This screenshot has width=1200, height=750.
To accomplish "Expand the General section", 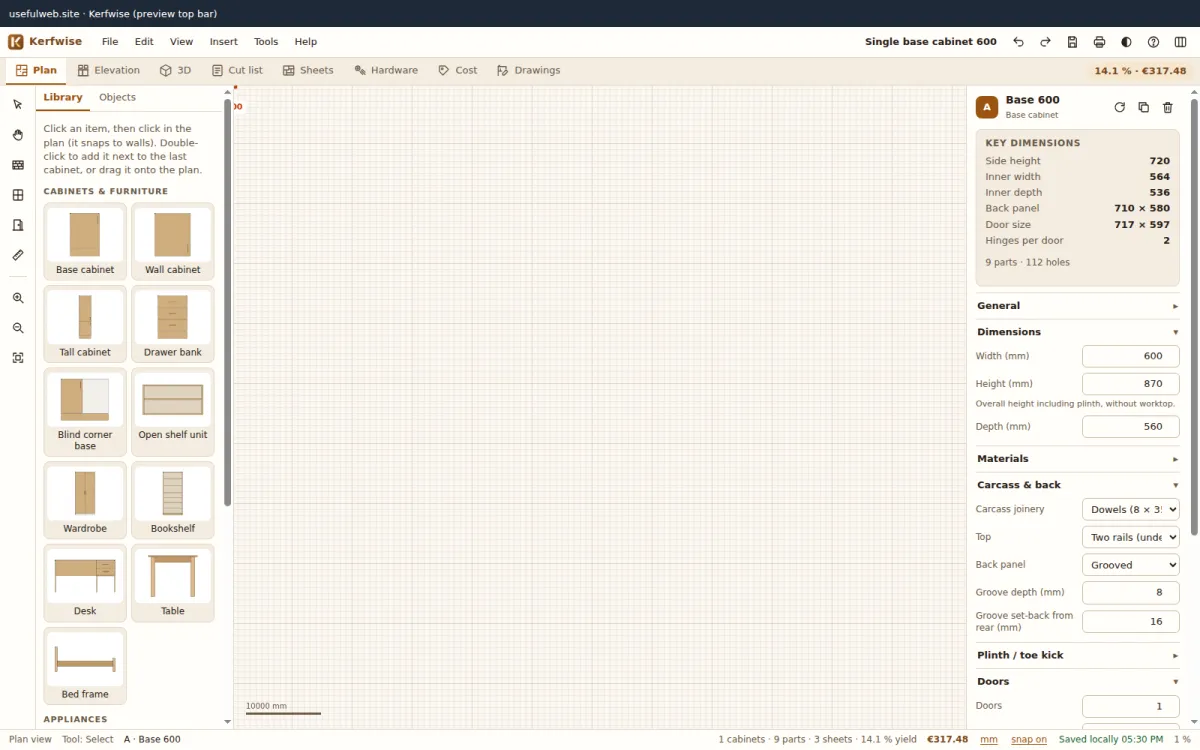I will [x=1078, y=306].
